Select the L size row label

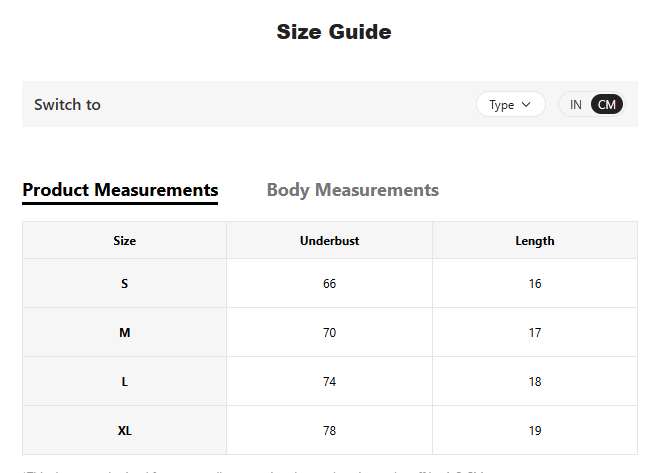125,382
